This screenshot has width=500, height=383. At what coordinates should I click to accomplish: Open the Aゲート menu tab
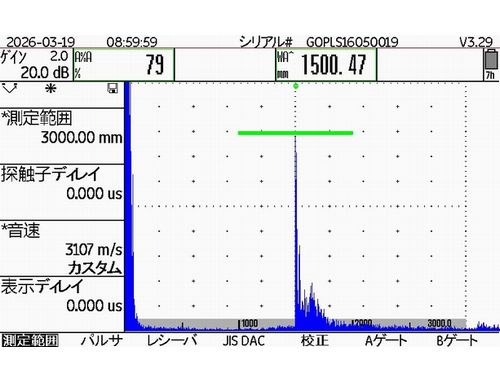coord(386,341)
